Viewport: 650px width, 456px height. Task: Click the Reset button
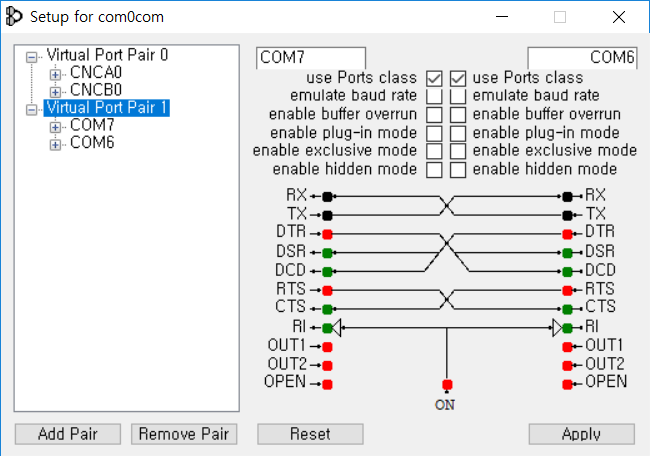pyautogui.click(x=310, y=434)
